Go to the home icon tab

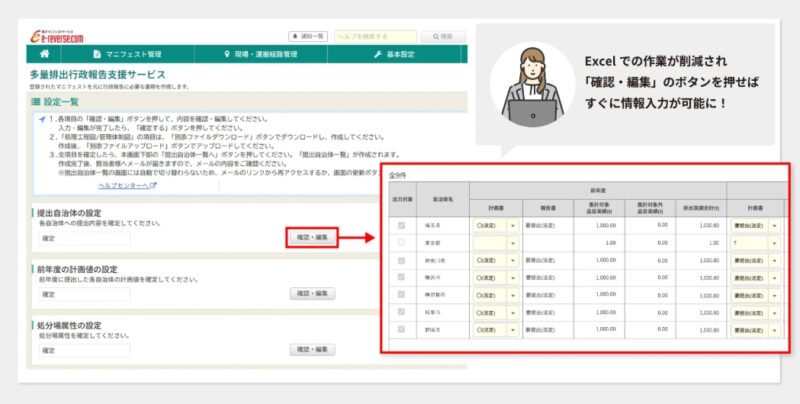point(44,54)
